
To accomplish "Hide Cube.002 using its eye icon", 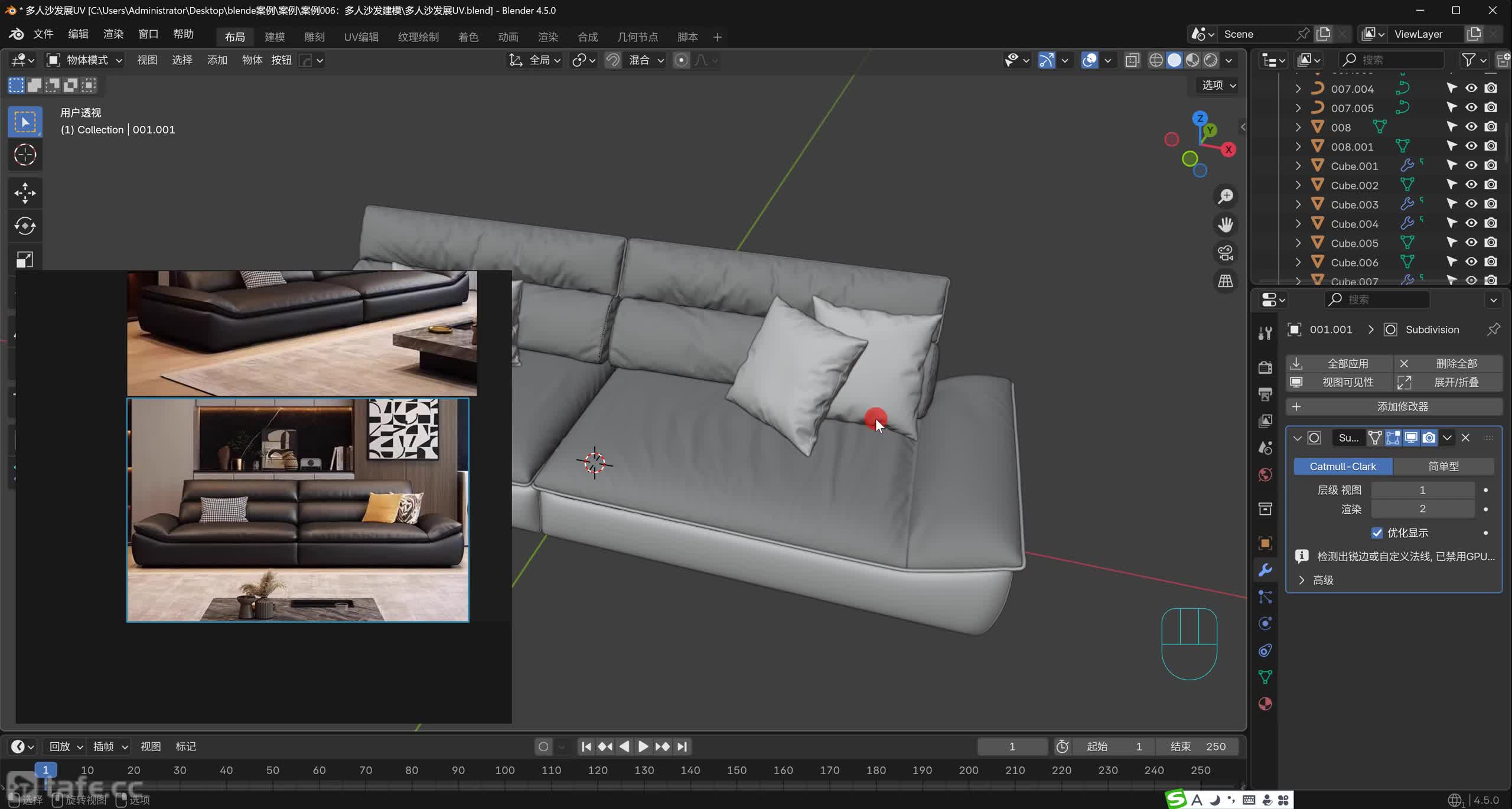I will click(1471, 185).
